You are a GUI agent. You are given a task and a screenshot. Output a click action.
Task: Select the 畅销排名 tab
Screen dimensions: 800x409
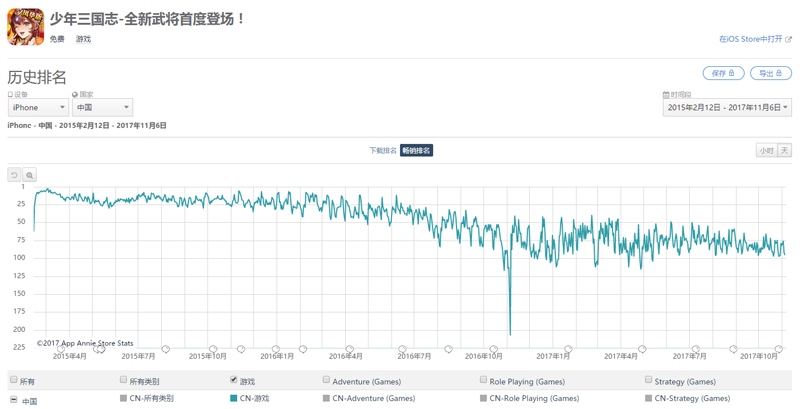tap(416, 150)
